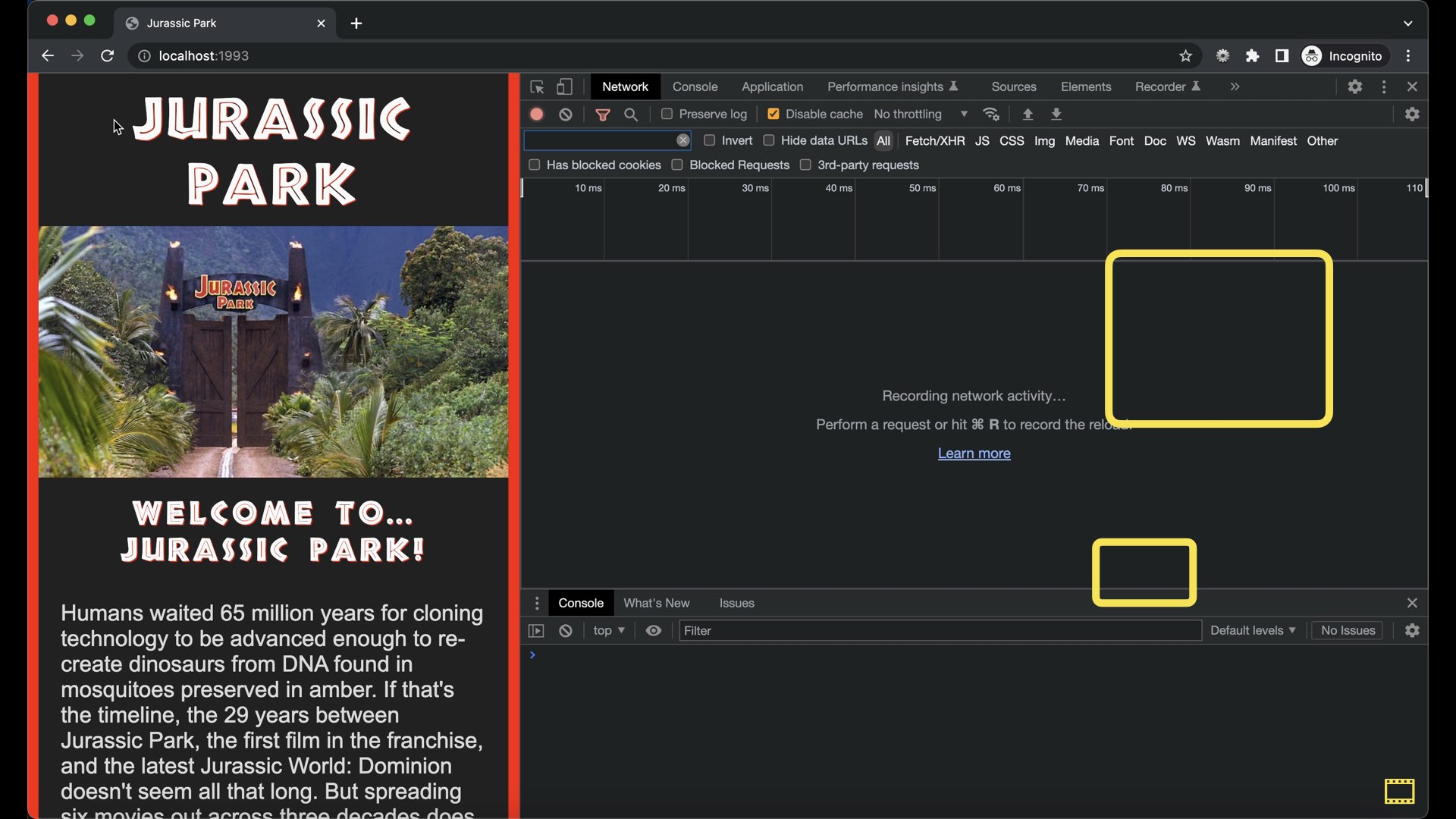1456x819 pixels.
Task: Switch to the Sources tab
Action: pos(1013,87)
